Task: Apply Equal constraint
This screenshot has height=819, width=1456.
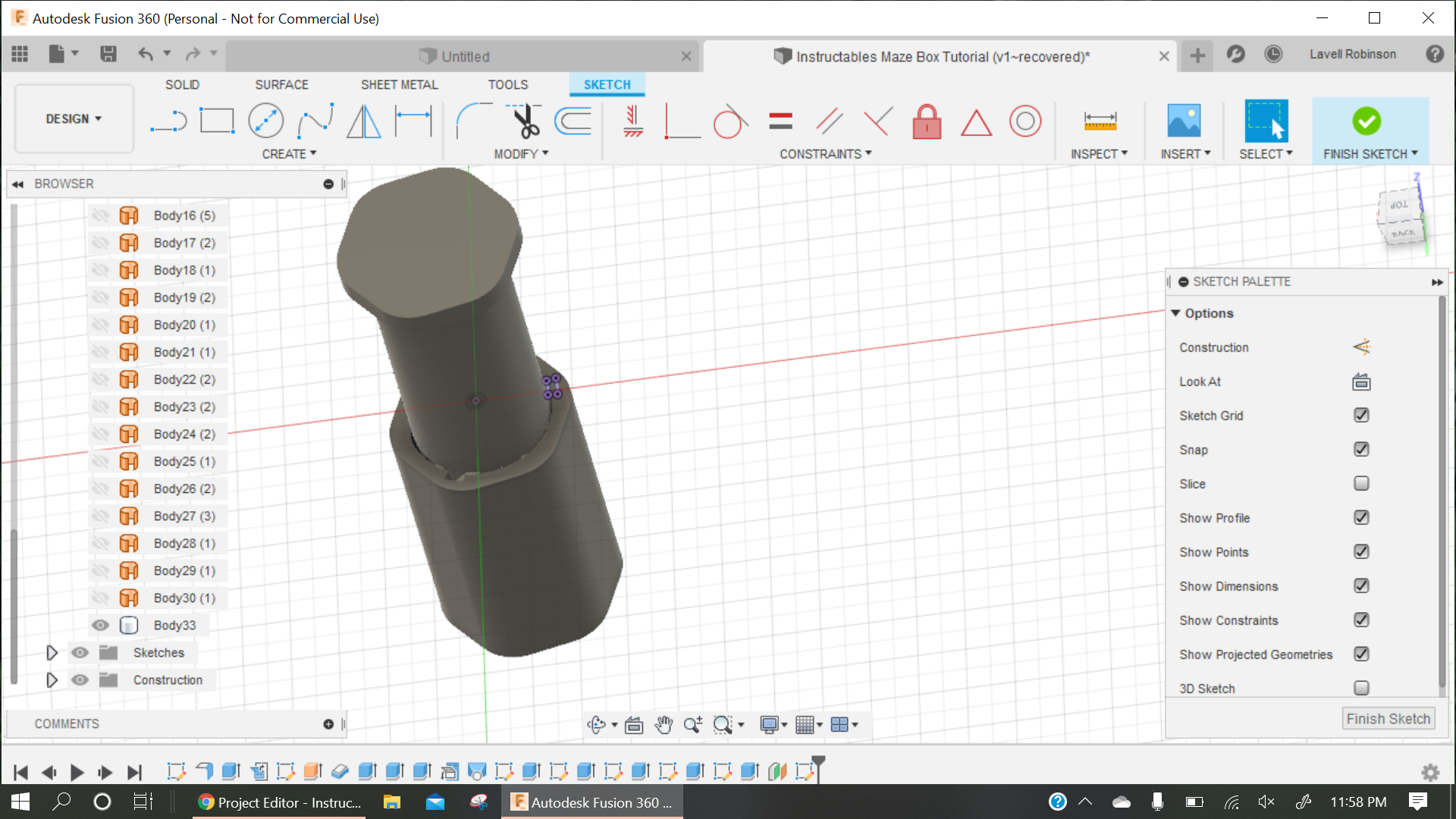Action: coord(780,121)
